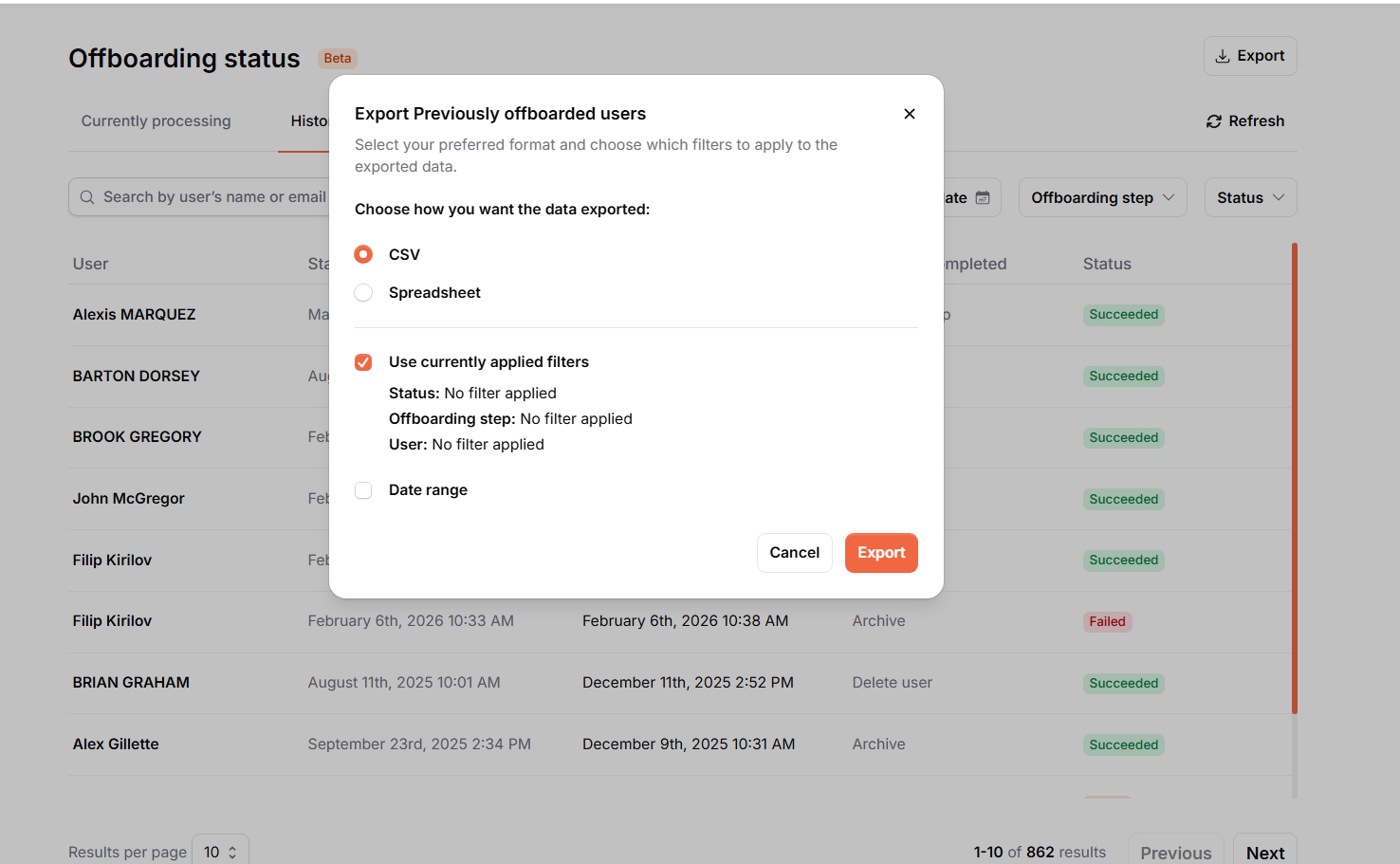Click December 9th, 2025 10:31 AM cell
The image size is (1400, 864).
[689, 745]
